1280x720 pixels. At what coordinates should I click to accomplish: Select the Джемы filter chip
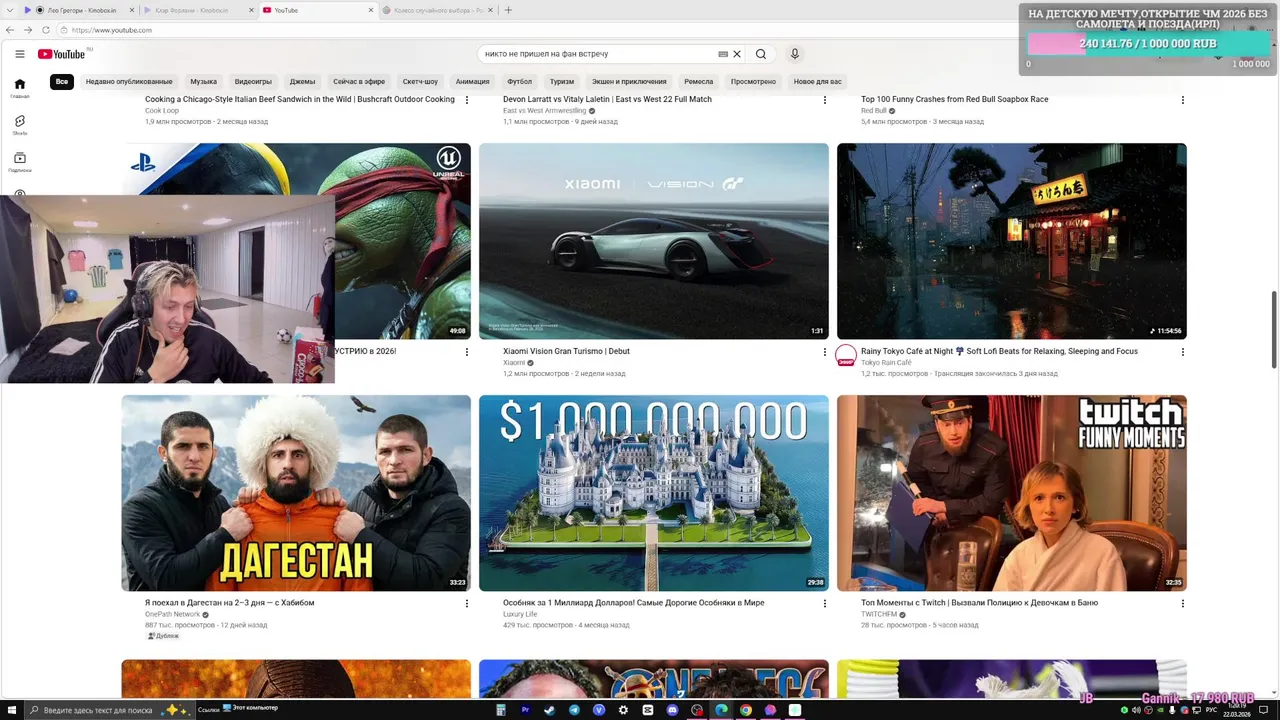pos(302,81)
